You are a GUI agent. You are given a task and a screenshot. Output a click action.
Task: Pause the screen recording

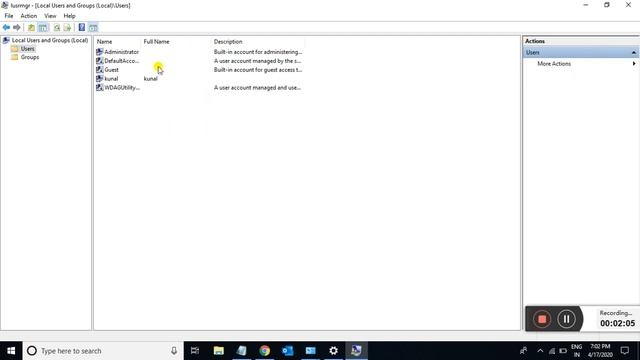(567, 319)
